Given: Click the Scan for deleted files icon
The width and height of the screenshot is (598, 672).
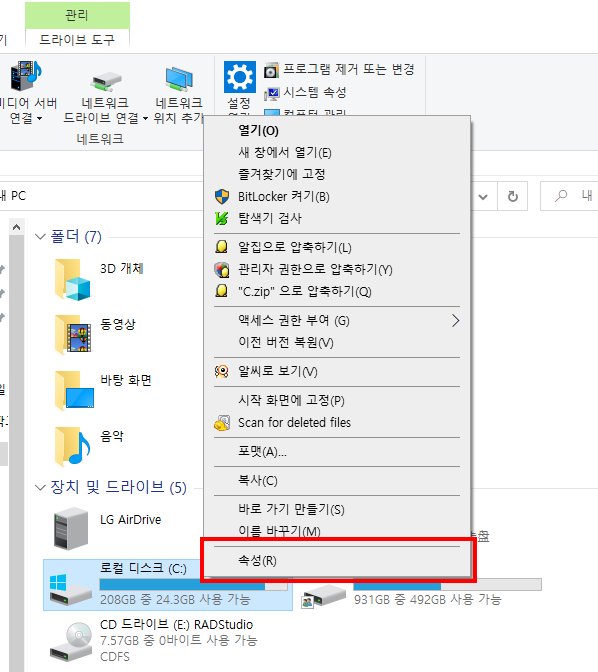Looking at the screenshot, I should (222, 423).
